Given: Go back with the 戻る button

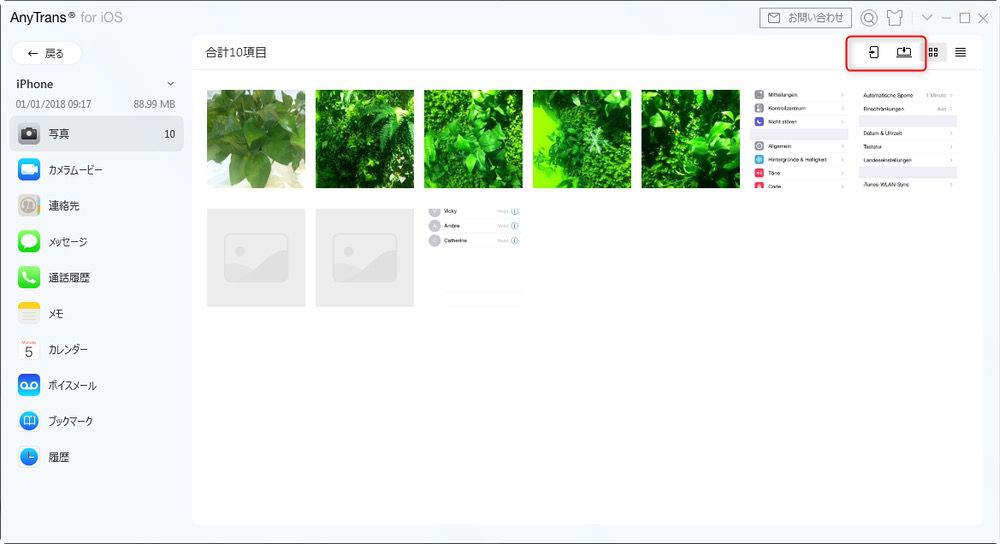Looking at the screenshot, I should (x=46, y=53).
